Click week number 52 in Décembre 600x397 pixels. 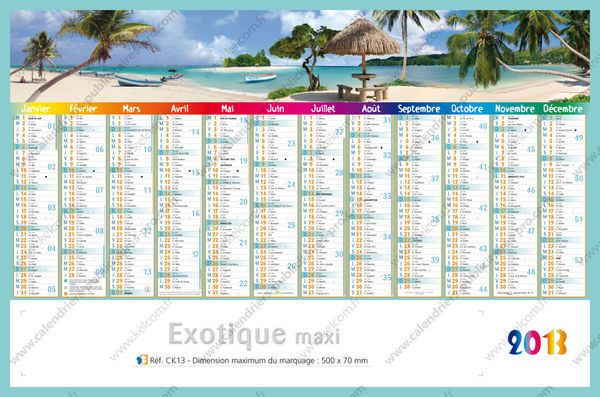[x=579, y=260]
